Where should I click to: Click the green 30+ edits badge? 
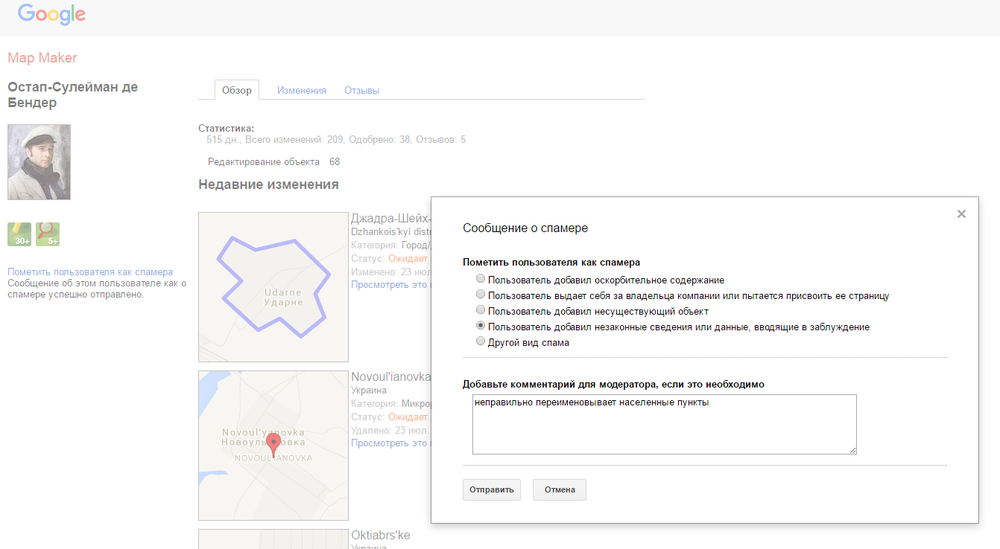pyautogui.click(x=19, y=234)
